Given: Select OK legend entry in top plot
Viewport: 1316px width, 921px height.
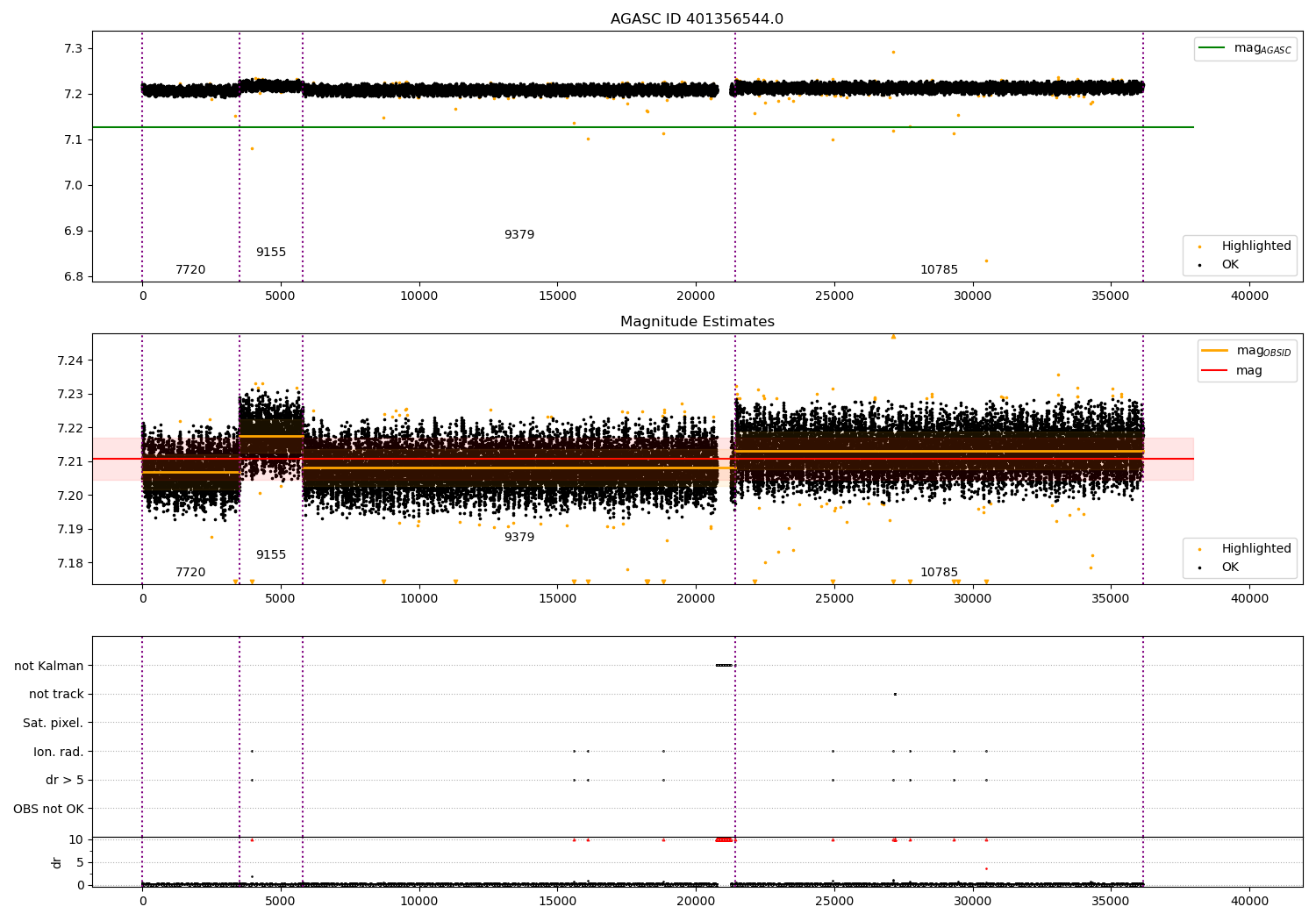Looking at the screenshot, I should (x=1230, y=265).
